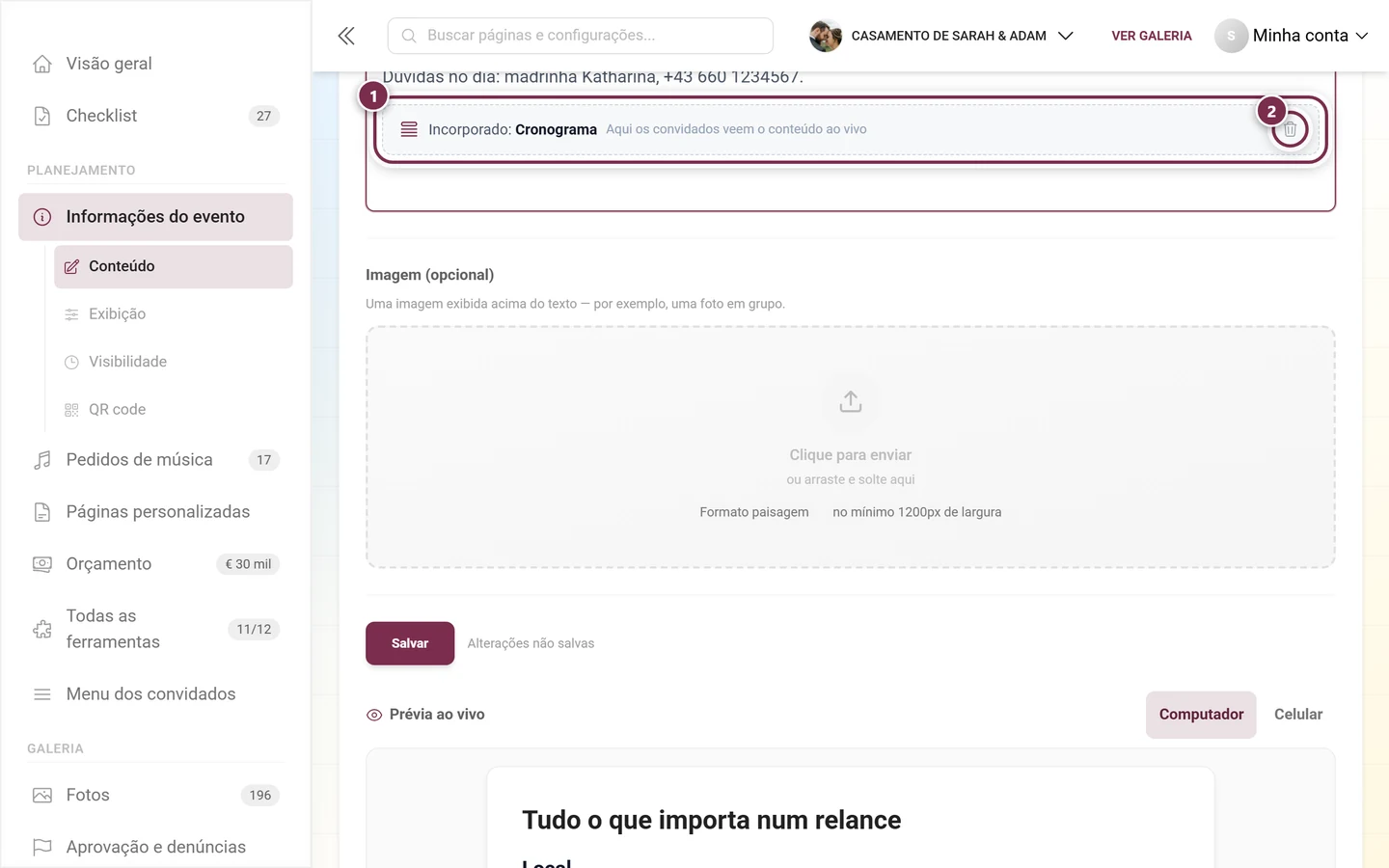
Task: Open Visão geral home icon
Action: [42, 64]
